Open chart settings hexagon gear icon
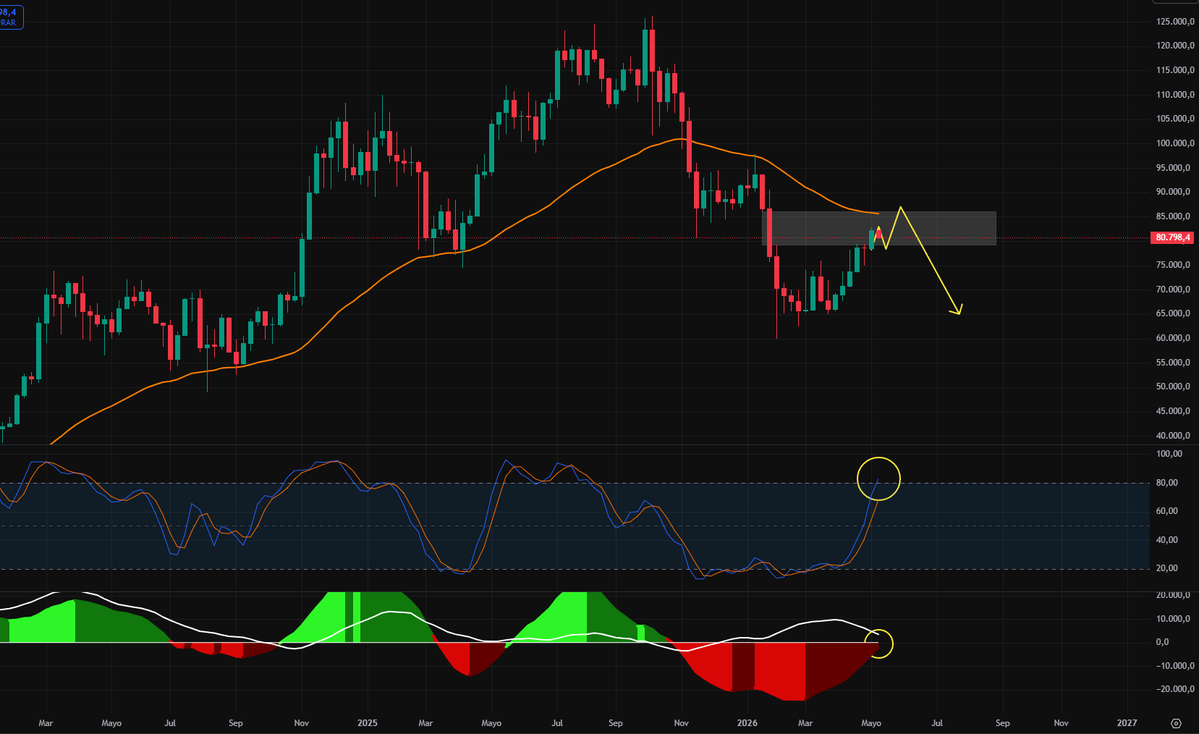The width and height of the screenshot is (1199, 734). [1176, 723]
